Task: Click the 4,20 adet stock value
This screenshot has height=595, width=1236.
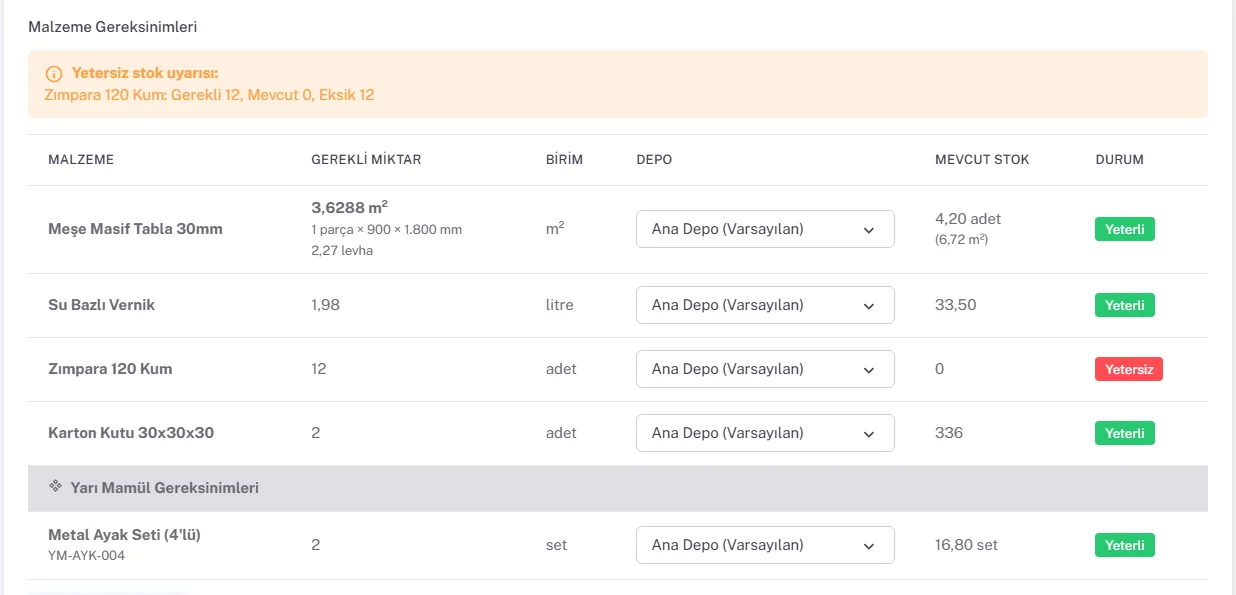Action: pyautogui.click(x=968, y=219)
